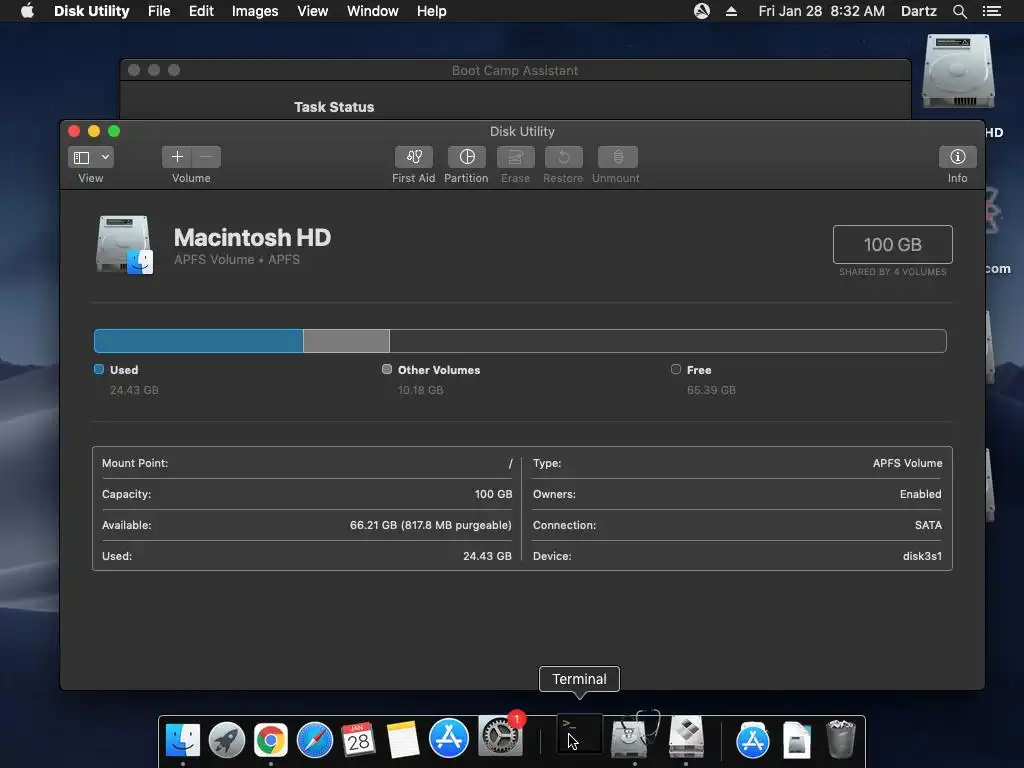Open the Disk Utility app menu
Viewport: 1024px width, 768px height.
coord(91,11)
